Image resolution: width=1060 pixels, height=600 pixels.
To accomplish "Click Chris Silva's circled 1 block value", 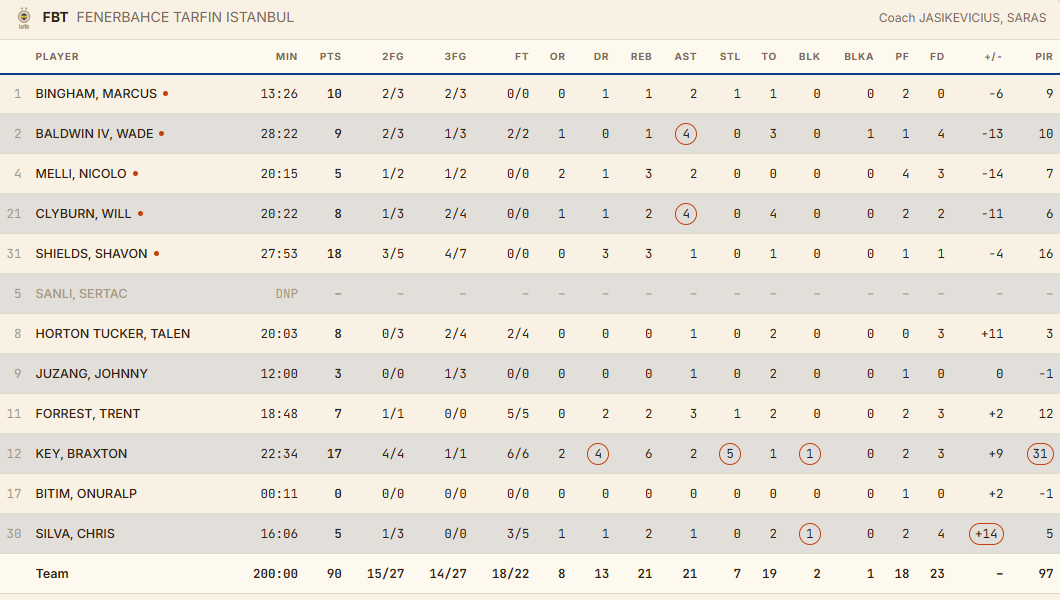I will pyautogui.click(x=810, y=534).
